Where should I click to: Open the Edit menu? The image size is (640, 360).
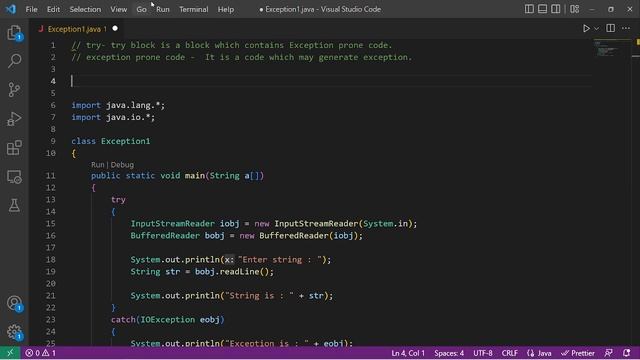53,9
